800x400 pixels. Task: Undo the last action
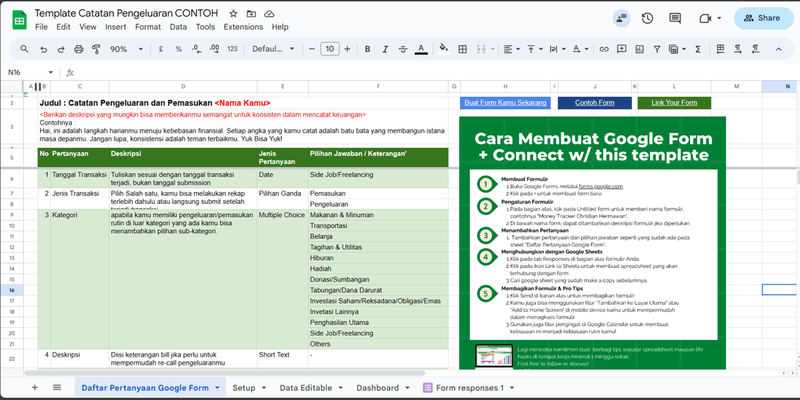click(43, 49)
